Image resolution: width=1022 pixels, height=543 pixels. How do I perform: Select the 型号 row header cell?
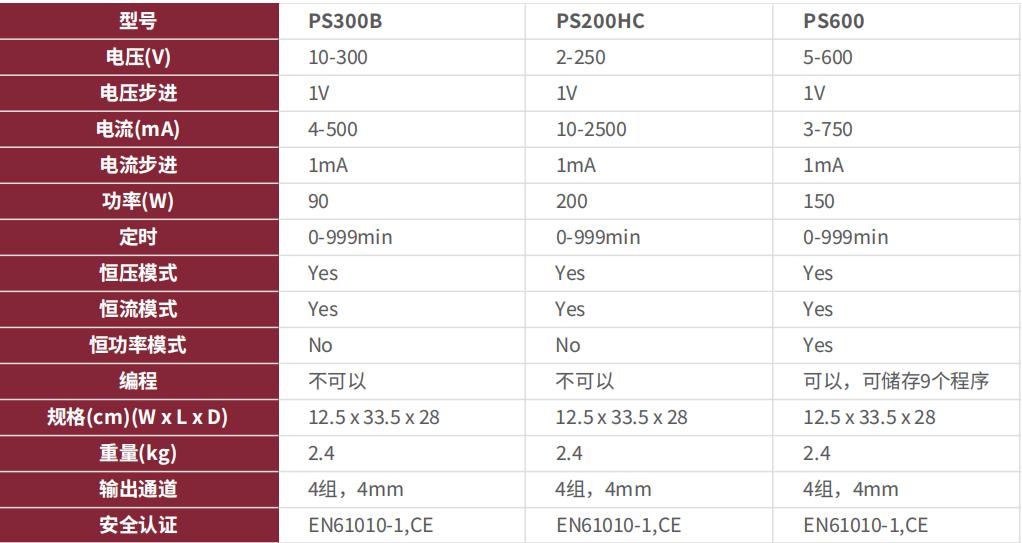138,21
